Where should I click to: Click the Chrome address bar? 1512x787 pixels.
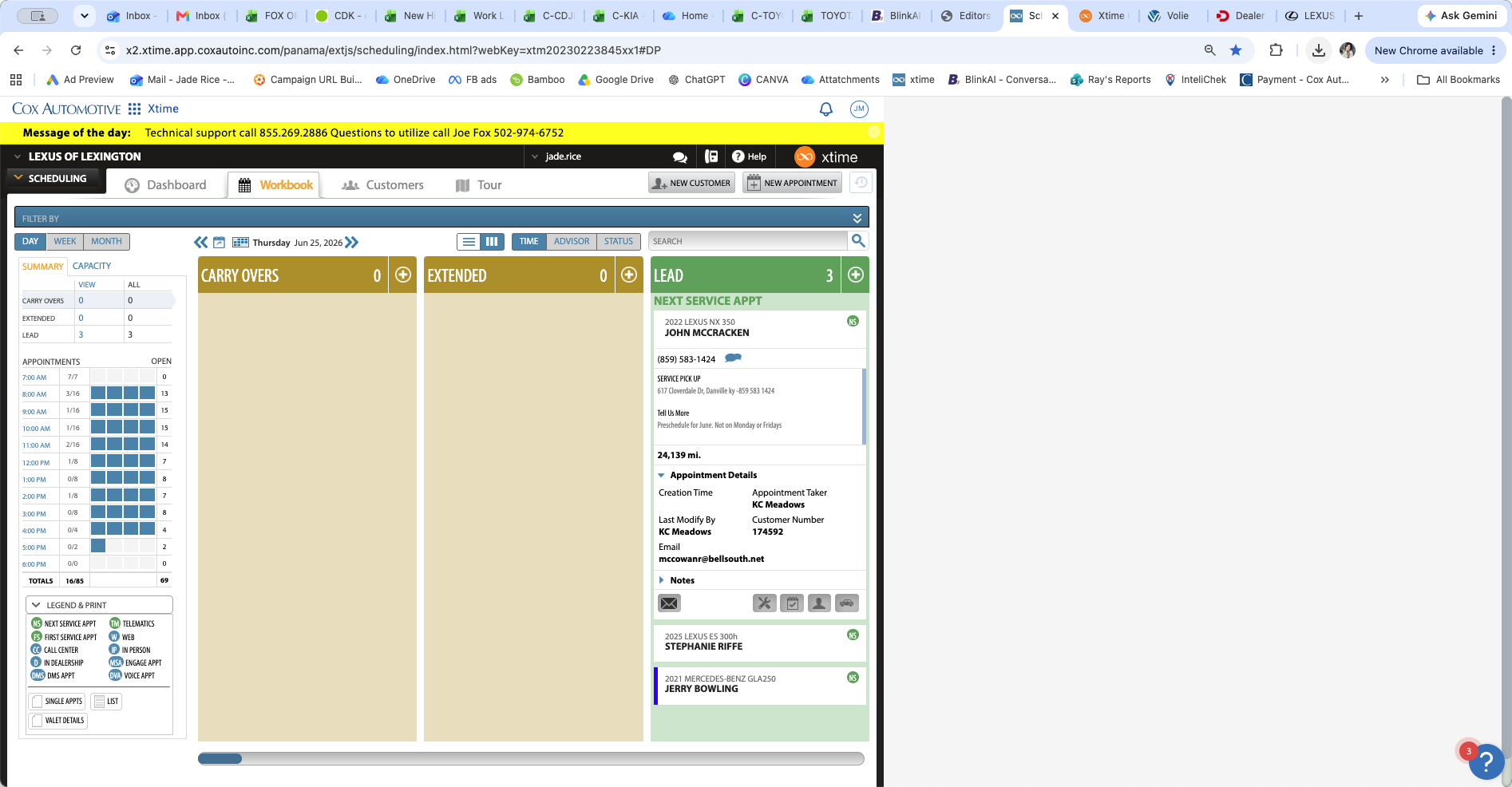[x=655, y=50]
